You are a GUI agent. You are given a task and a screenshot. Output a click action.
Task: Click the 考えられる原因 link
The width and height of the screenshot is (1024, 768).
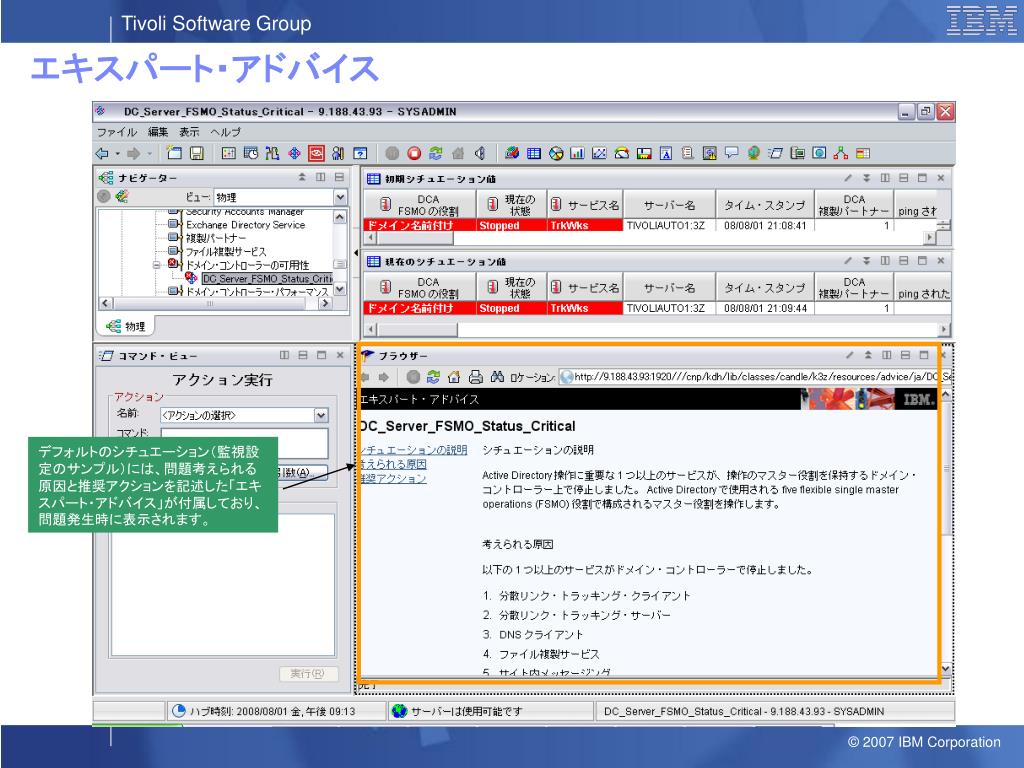pos(393,464)
